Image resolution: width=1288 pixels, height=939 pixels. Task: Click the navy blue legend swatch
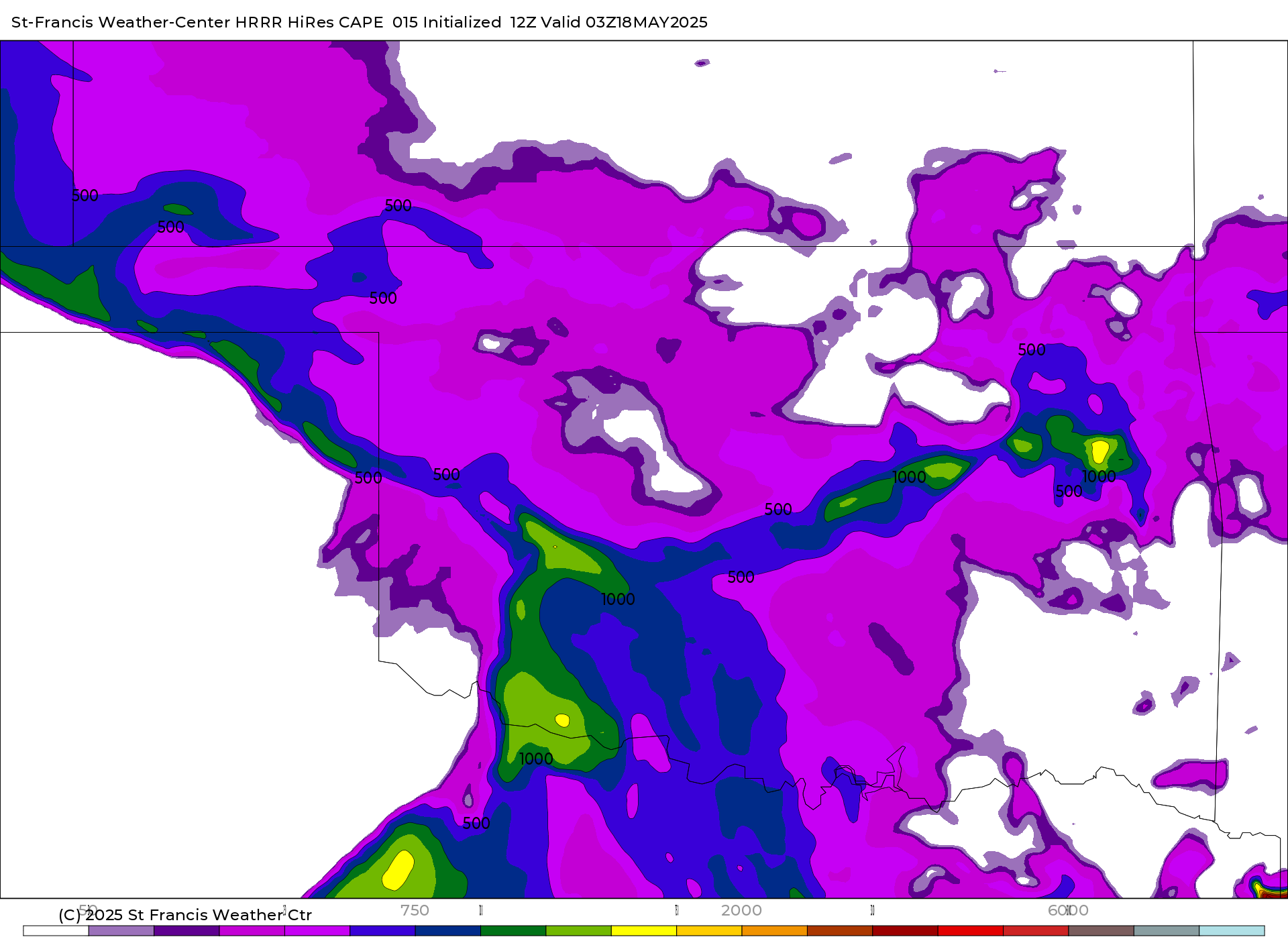(447, 931)
